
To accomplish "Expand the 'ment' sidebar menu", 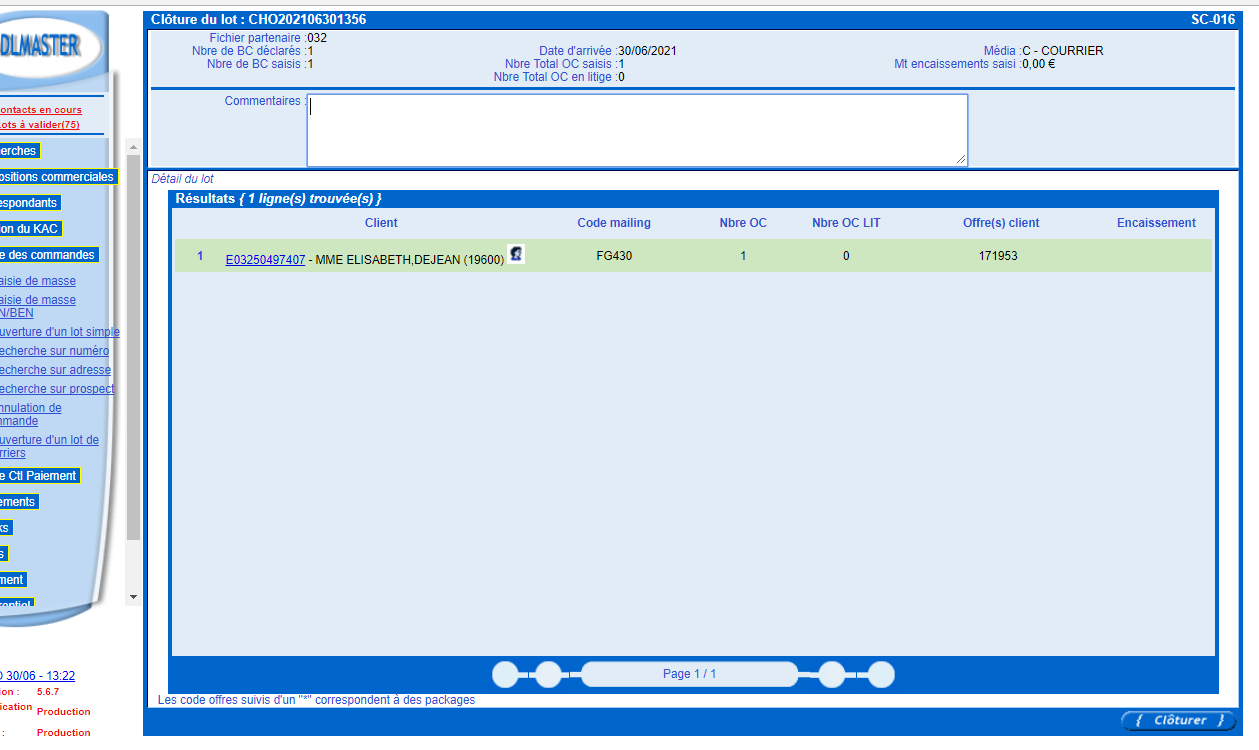I will 13,580.
